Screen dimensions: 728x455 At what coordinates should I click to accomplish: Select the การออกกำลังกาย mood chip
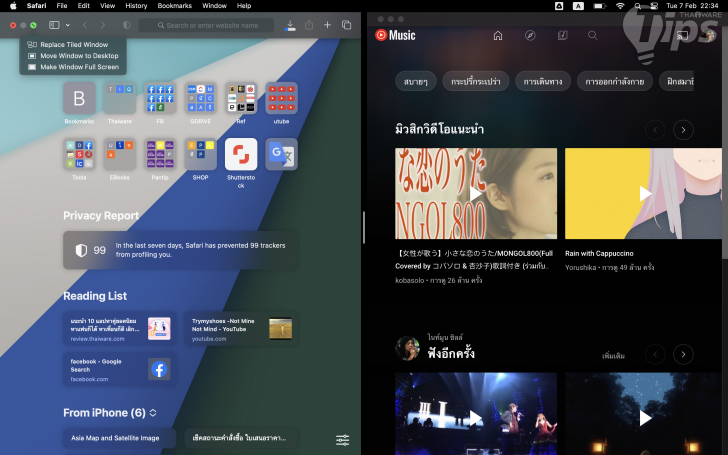pos(614,81)
